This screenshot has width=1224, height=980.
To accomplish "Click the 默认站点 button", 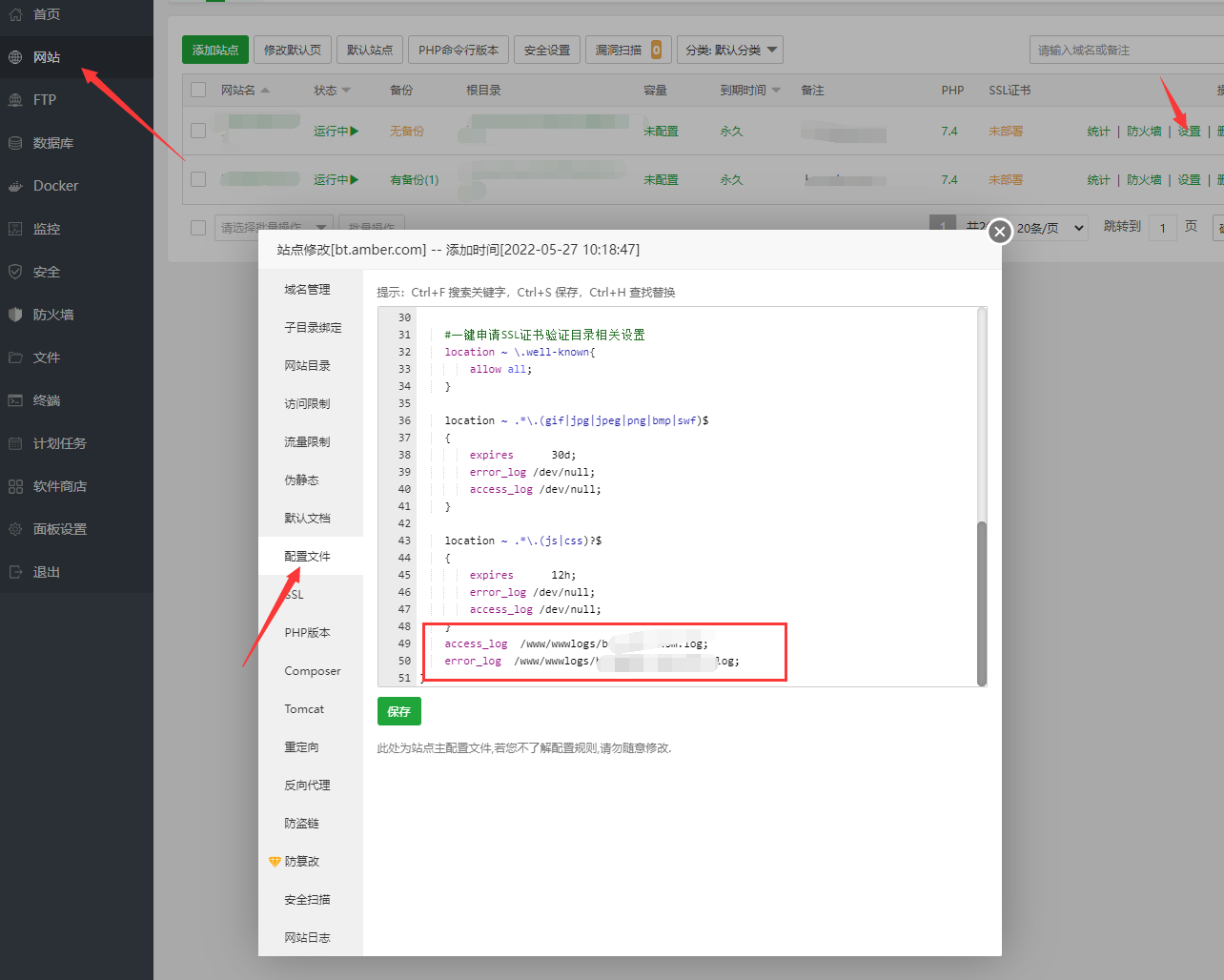I will coord(370,50).
